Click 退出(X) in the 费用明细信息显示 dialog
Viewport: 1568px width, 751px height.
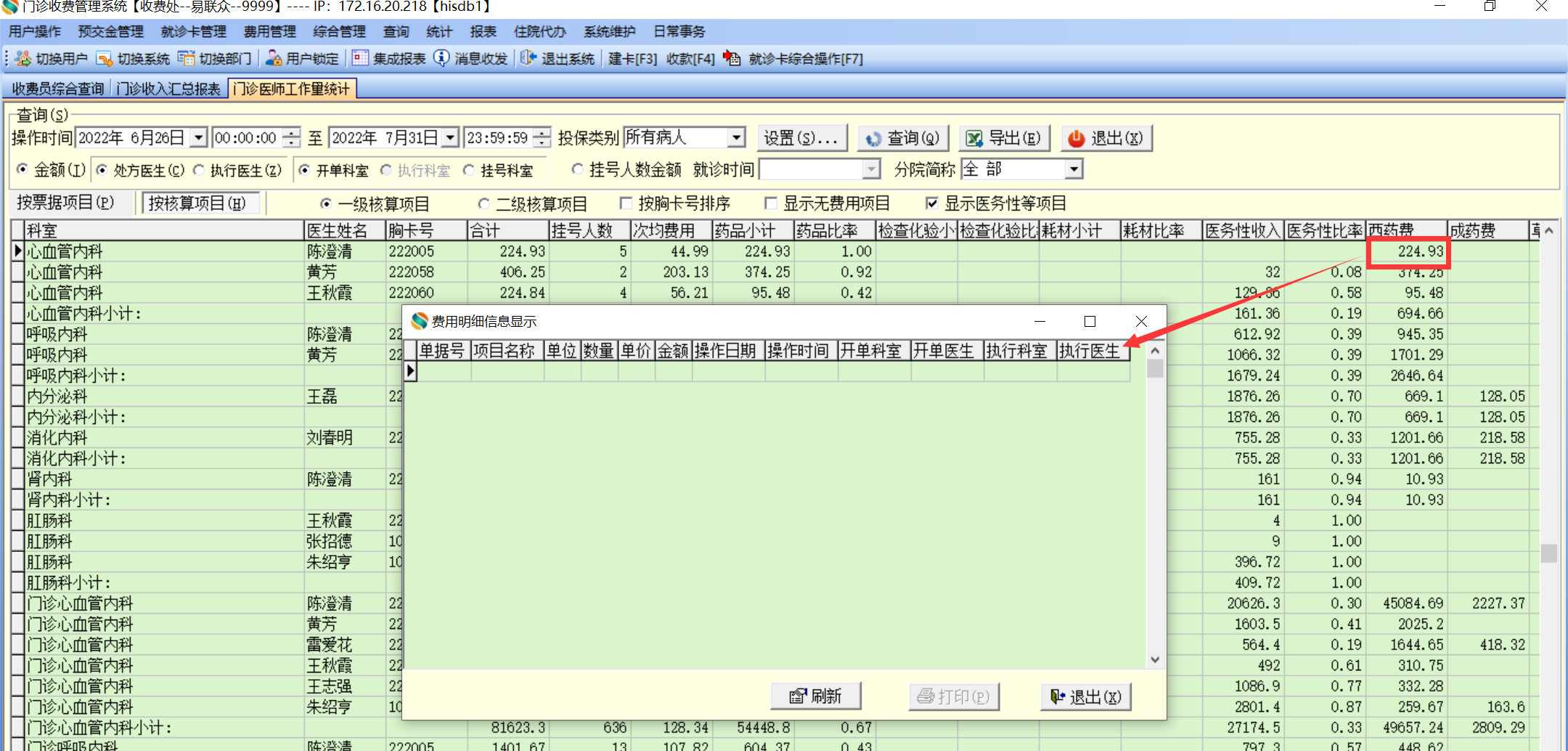coord(1087,697)
